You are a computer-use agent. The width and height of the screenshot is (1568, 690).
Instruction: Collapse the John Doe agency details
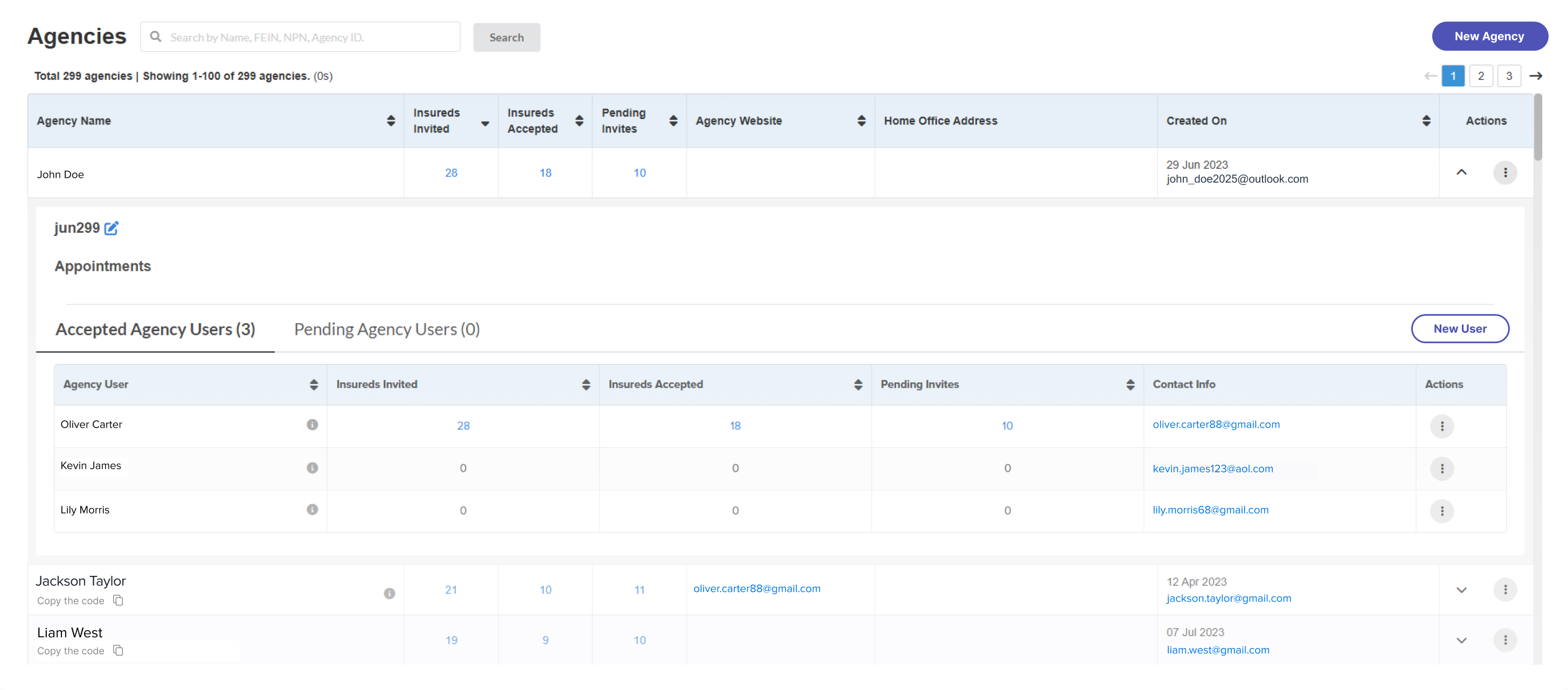click(x=1462, y=172)
